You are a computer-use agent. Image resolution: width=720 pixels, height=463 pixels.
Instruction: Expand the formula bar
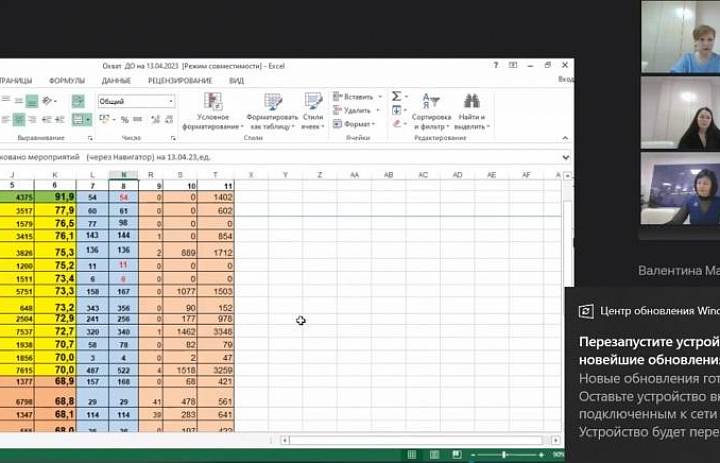click(565, 157)
